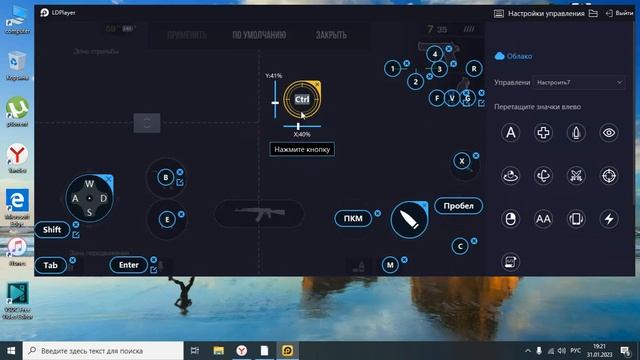Click the Облако cloud link
640x360 pixels.
pos(513,56)
